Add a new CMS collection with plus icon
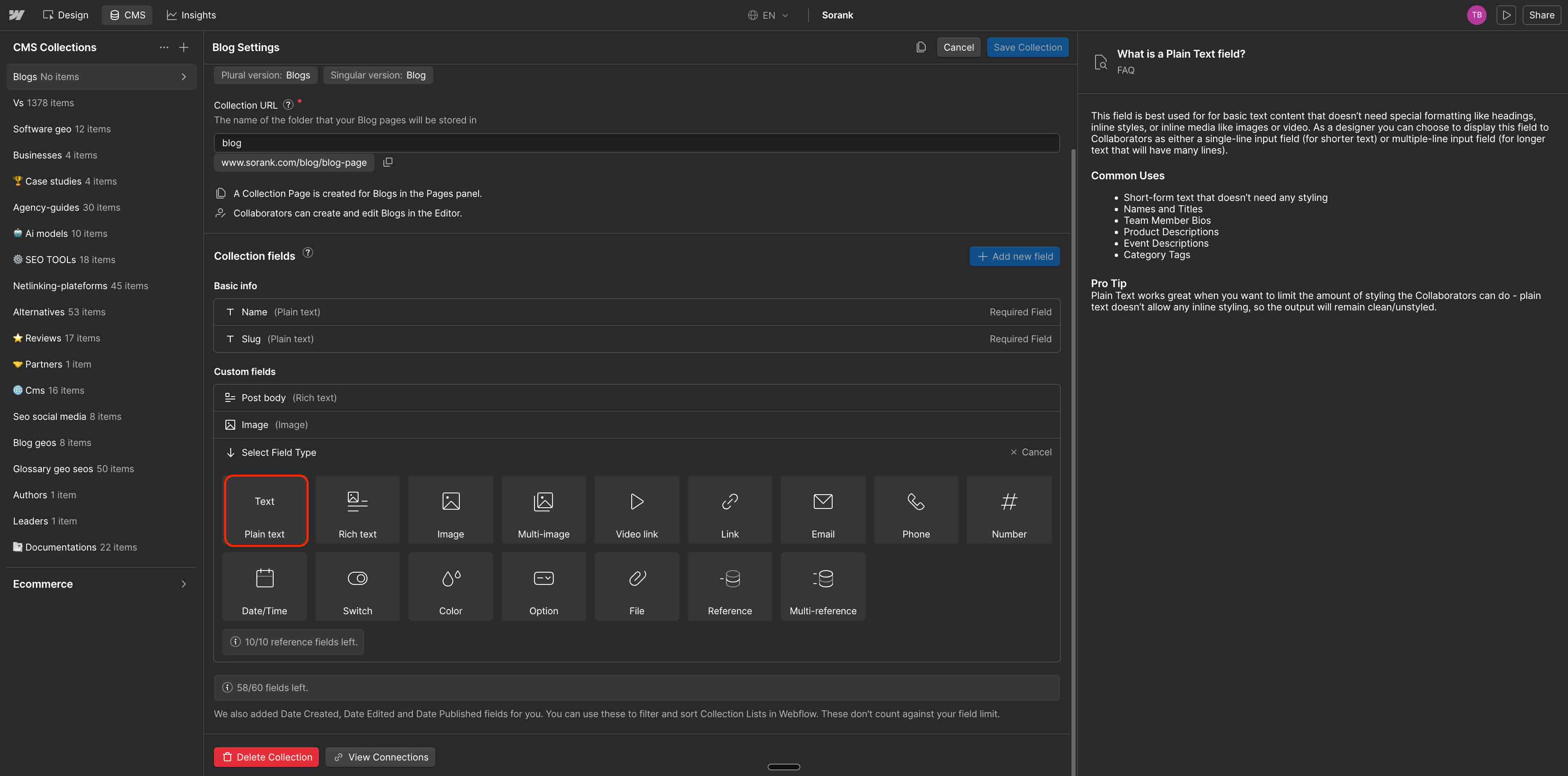The image size is (1568, 776). point(184,47)
